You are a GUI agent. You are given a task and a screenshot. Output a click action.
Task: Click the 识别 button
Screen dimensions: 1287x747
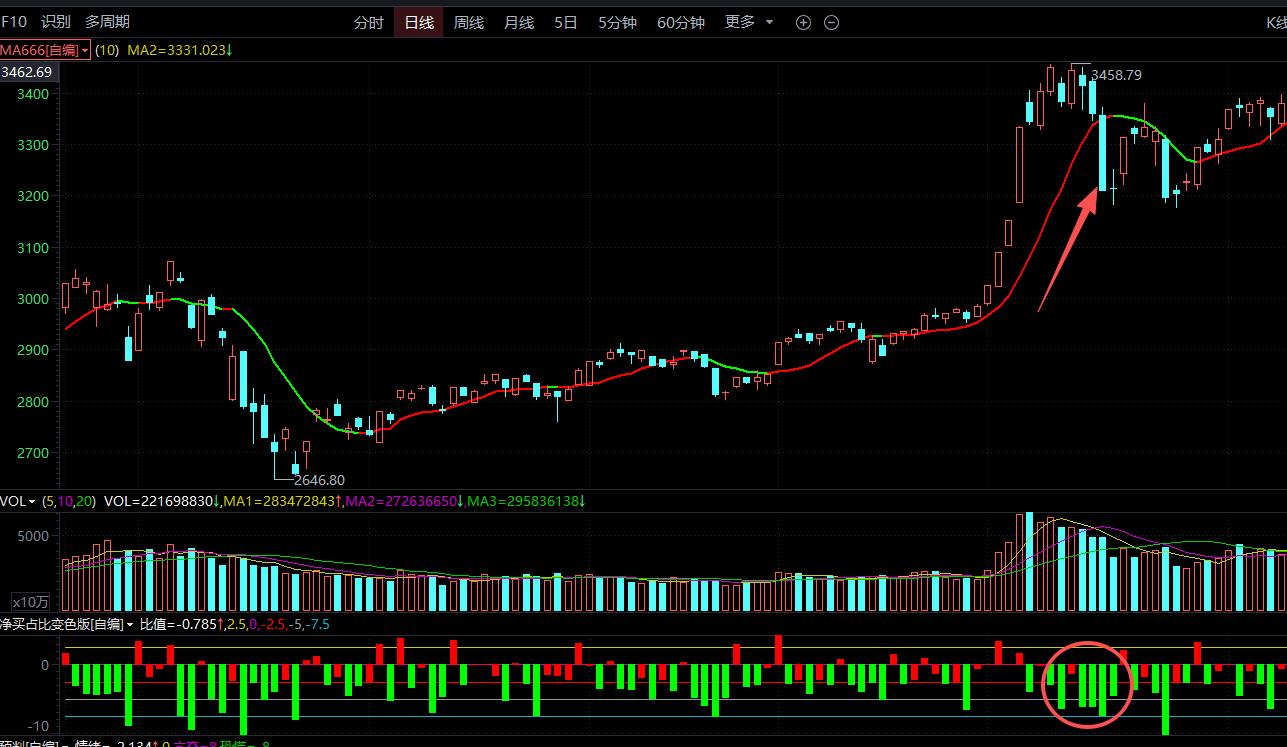56,22
